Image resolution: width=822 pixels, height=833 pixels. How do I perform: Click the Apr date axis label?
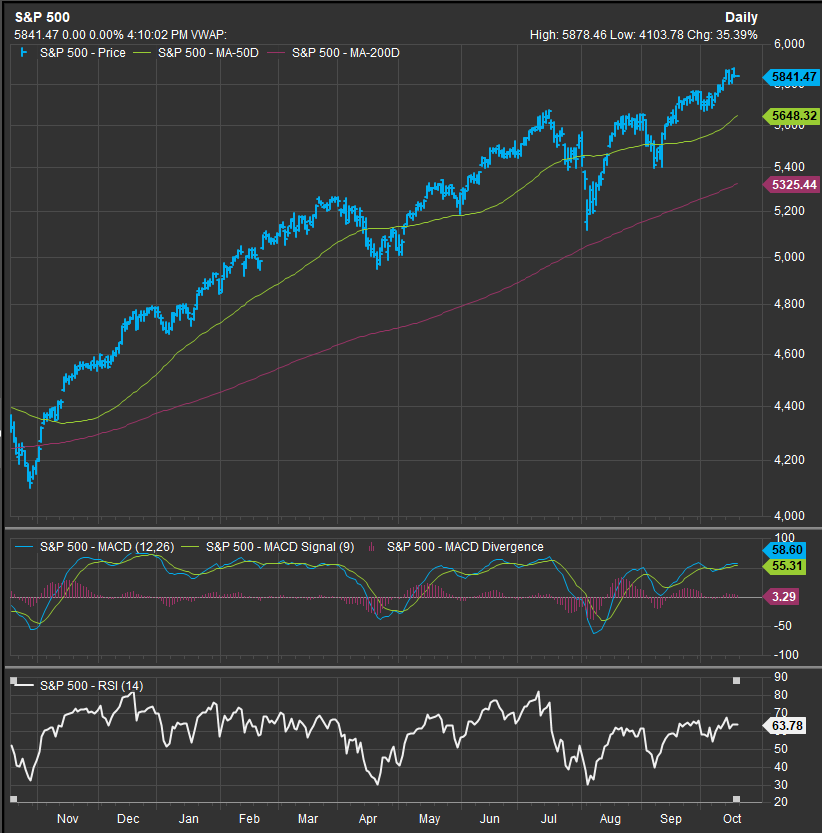click(x=368, y=819)
